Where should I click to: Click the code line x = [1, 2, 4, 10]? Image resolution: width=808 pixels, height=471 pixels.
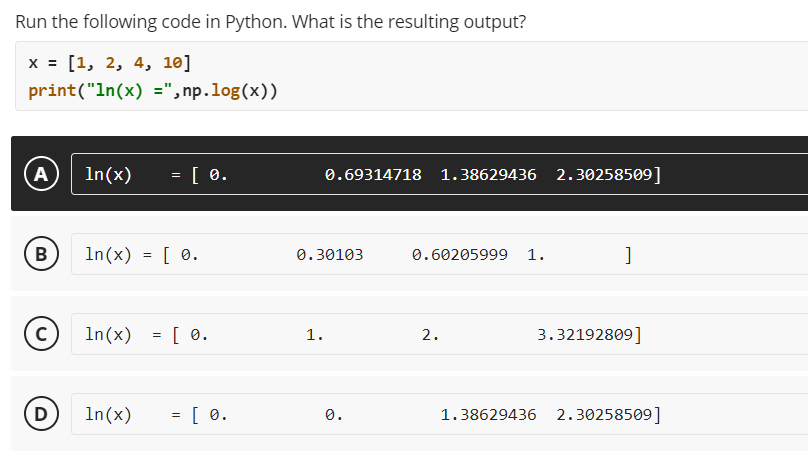pyautogui.click(x=110, y=63)
